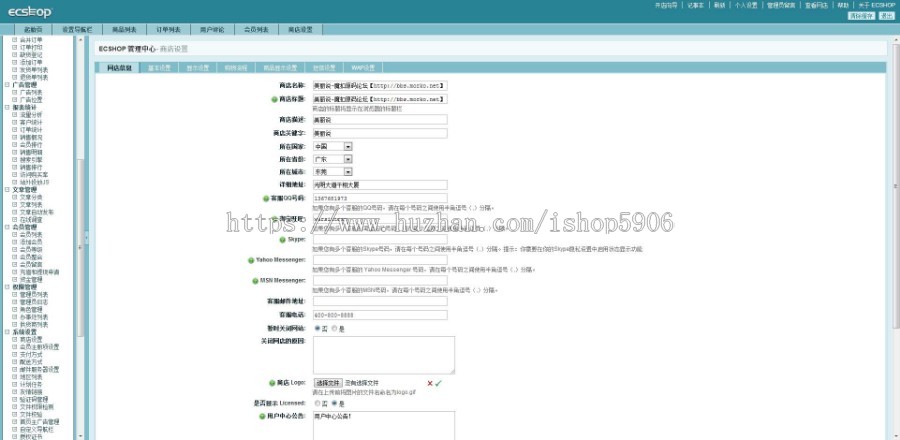The height and width of the screenshot is (440, 900).
Task: Select the 网店信息 tab
Action: (119, 68)
